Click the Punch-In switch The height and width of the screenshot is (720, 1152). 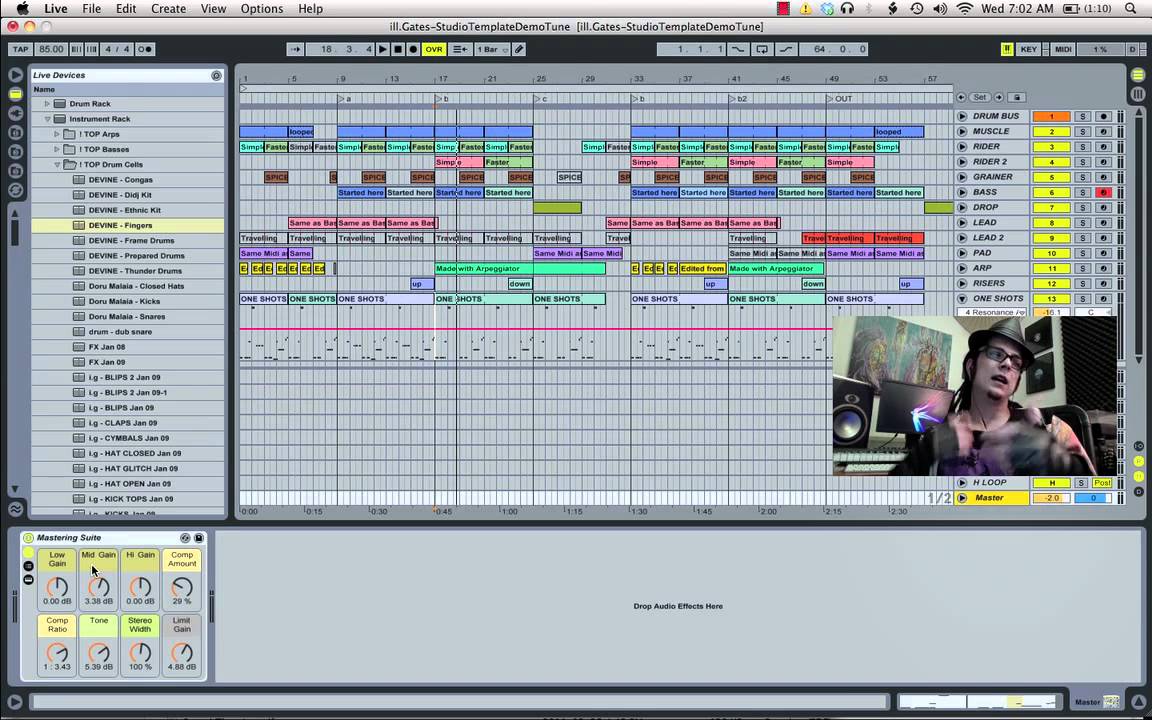tap(737, 49)
